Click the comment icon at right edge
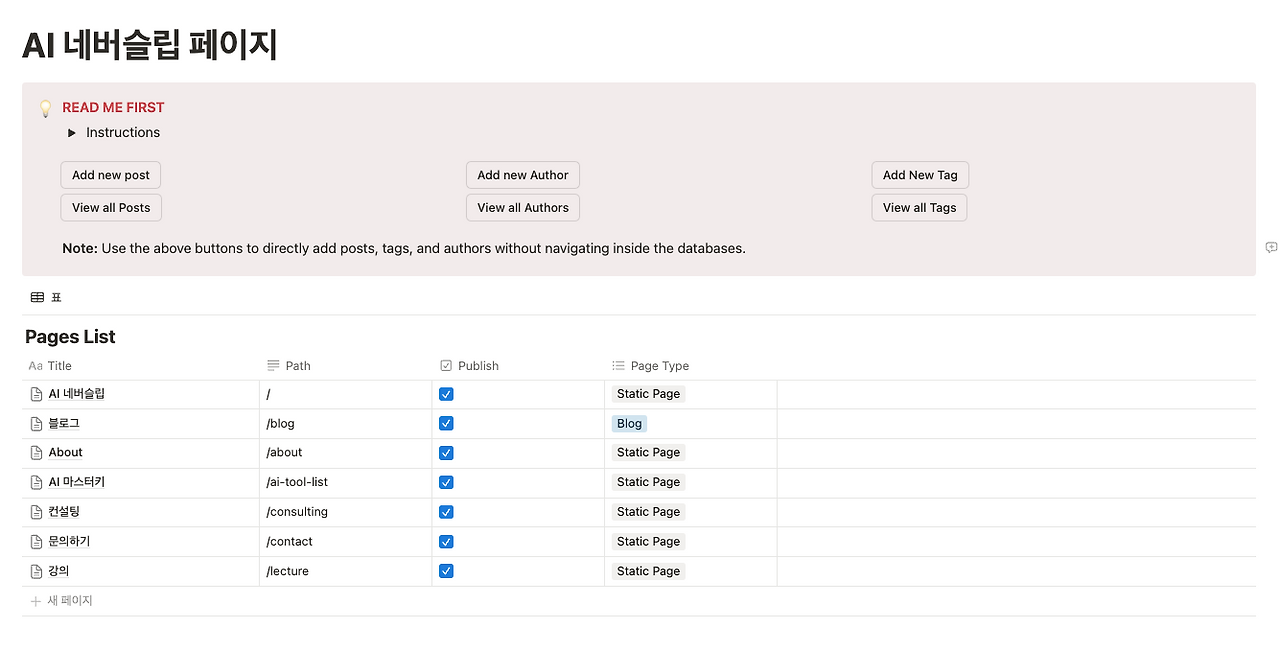The height and width of the screenshot is (651, 1280). click(x=1271, y=247)
